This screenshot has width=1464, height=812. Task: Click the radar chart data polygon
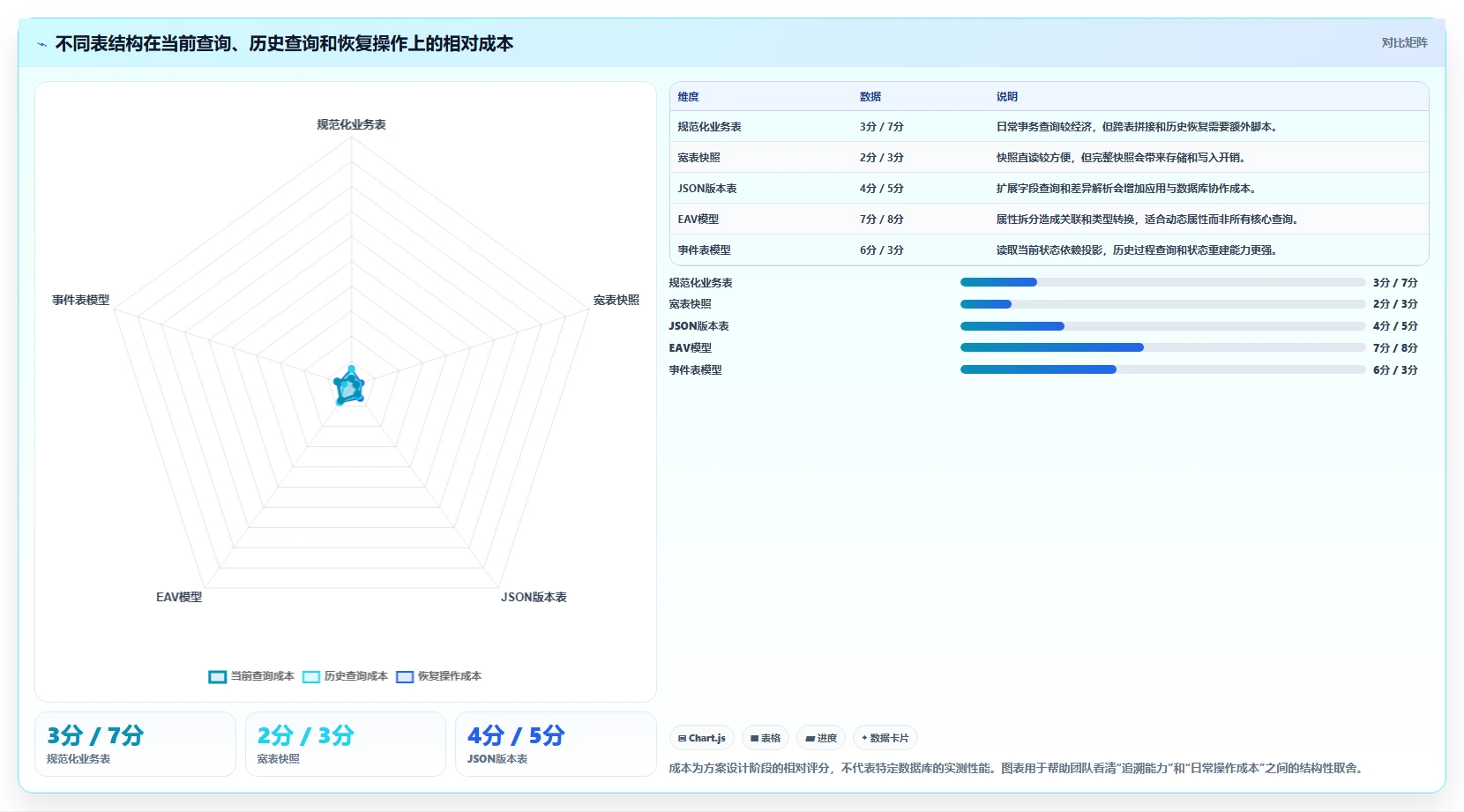pos(349,388)
